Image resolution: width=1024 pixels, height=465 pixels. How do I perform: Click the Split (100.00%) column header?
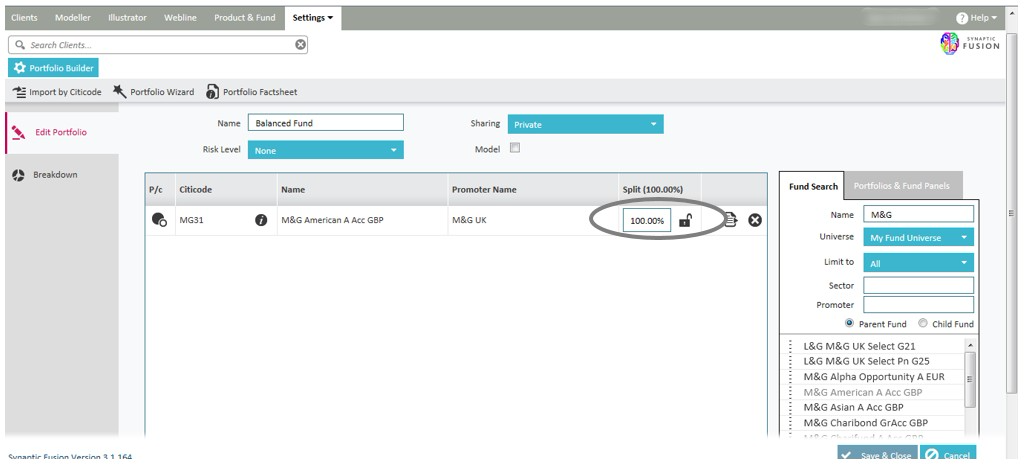[660, 189]
